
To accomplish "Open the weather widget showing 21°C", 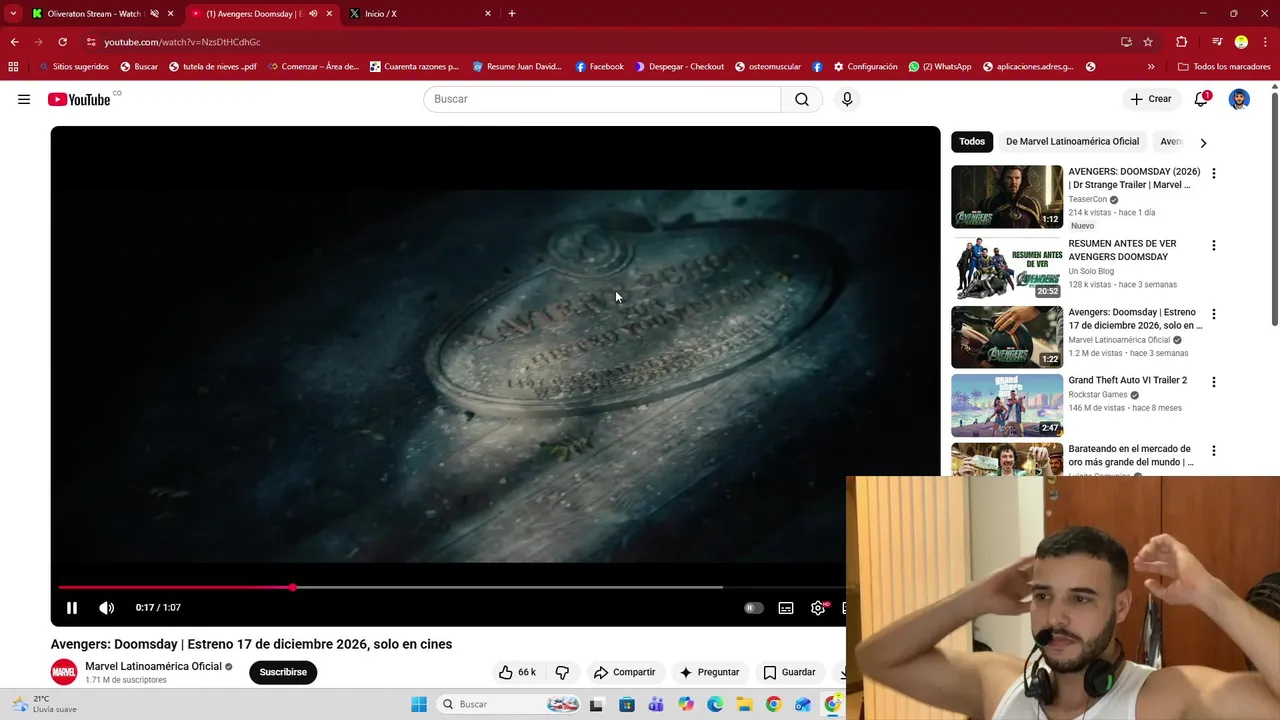I will click(x=45, y=704).
